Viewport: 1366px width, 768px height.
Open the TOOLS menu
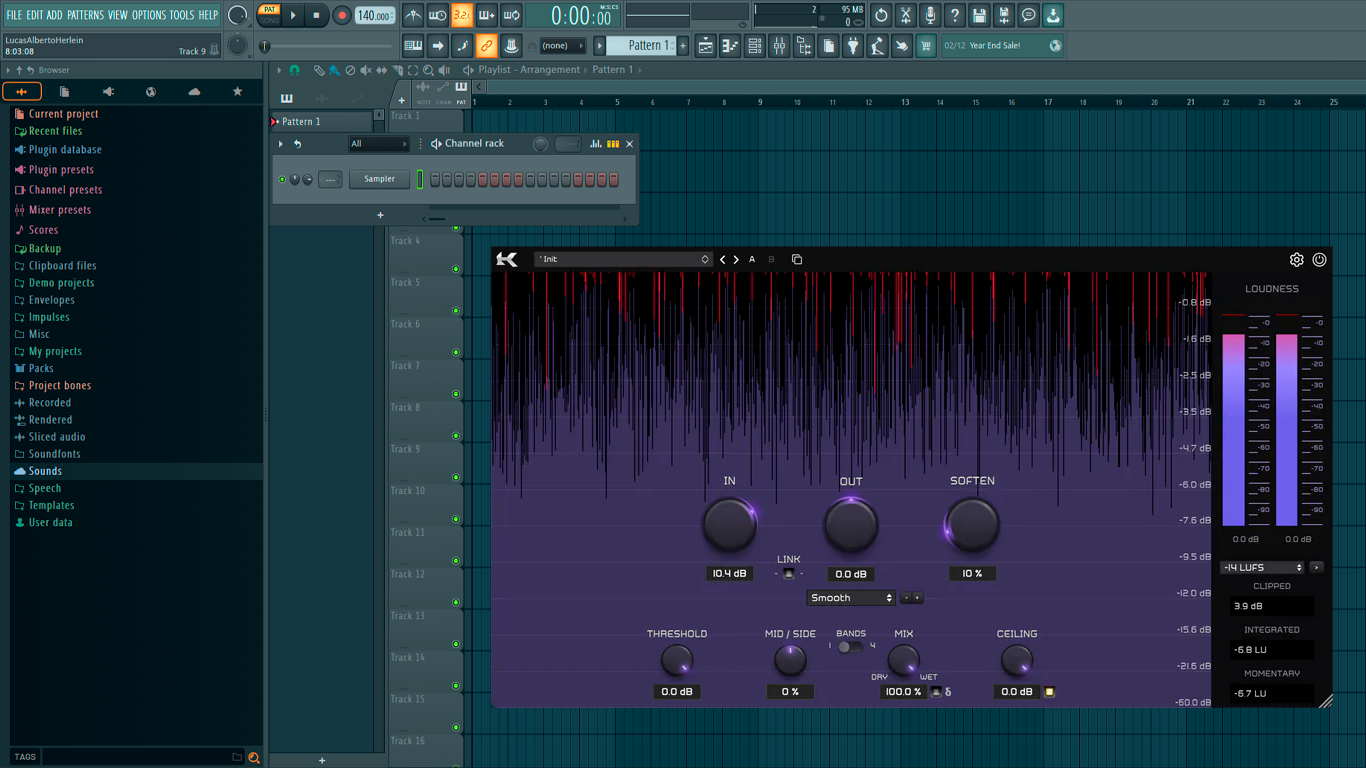[x=182, y=15]
